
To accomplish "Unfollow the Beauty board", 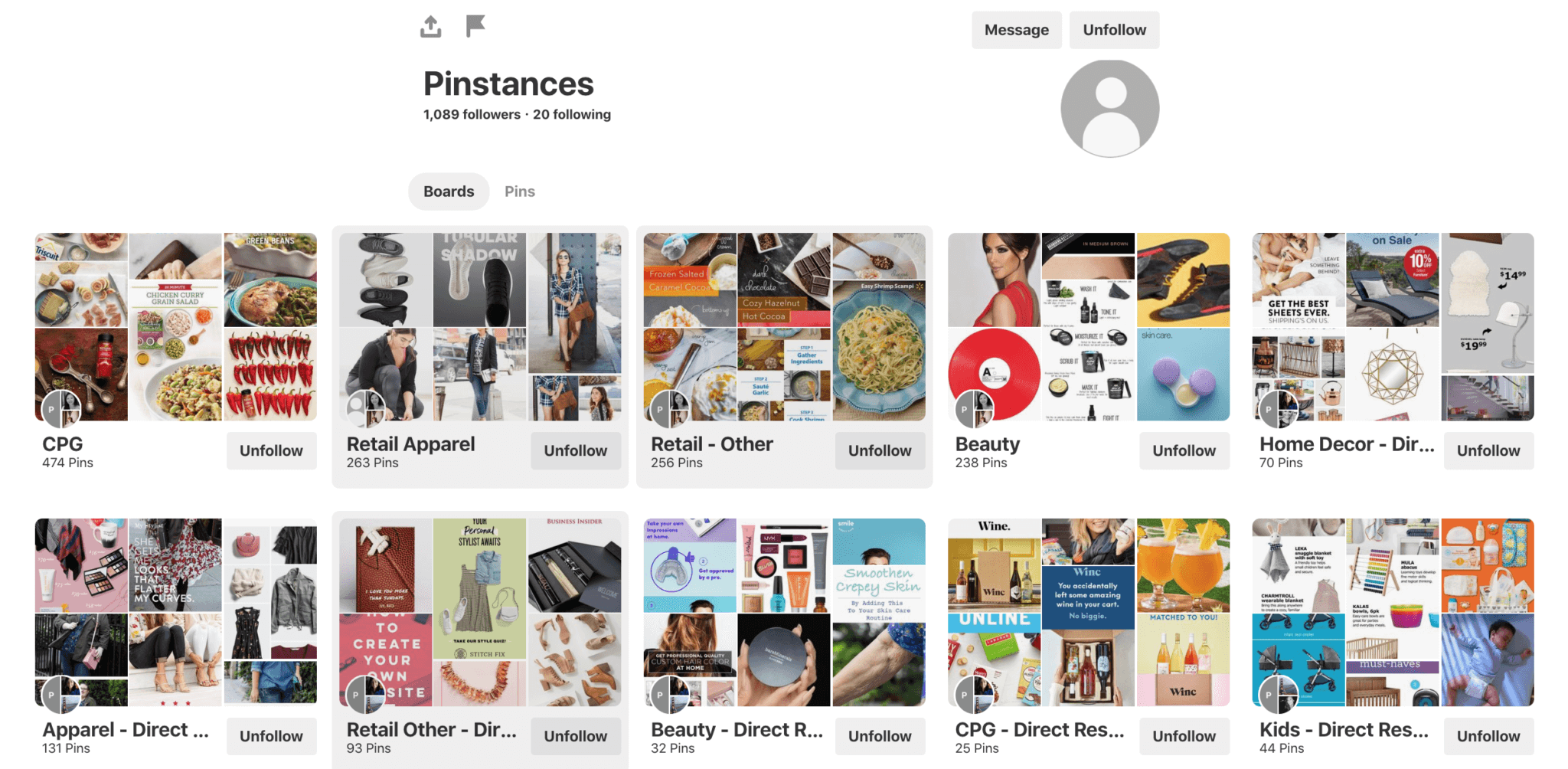I will [x=1184, y=450].
